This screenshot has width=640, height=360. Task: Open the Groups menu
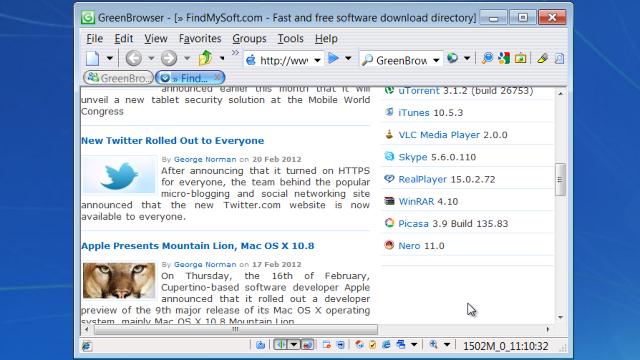coord(249,38)
